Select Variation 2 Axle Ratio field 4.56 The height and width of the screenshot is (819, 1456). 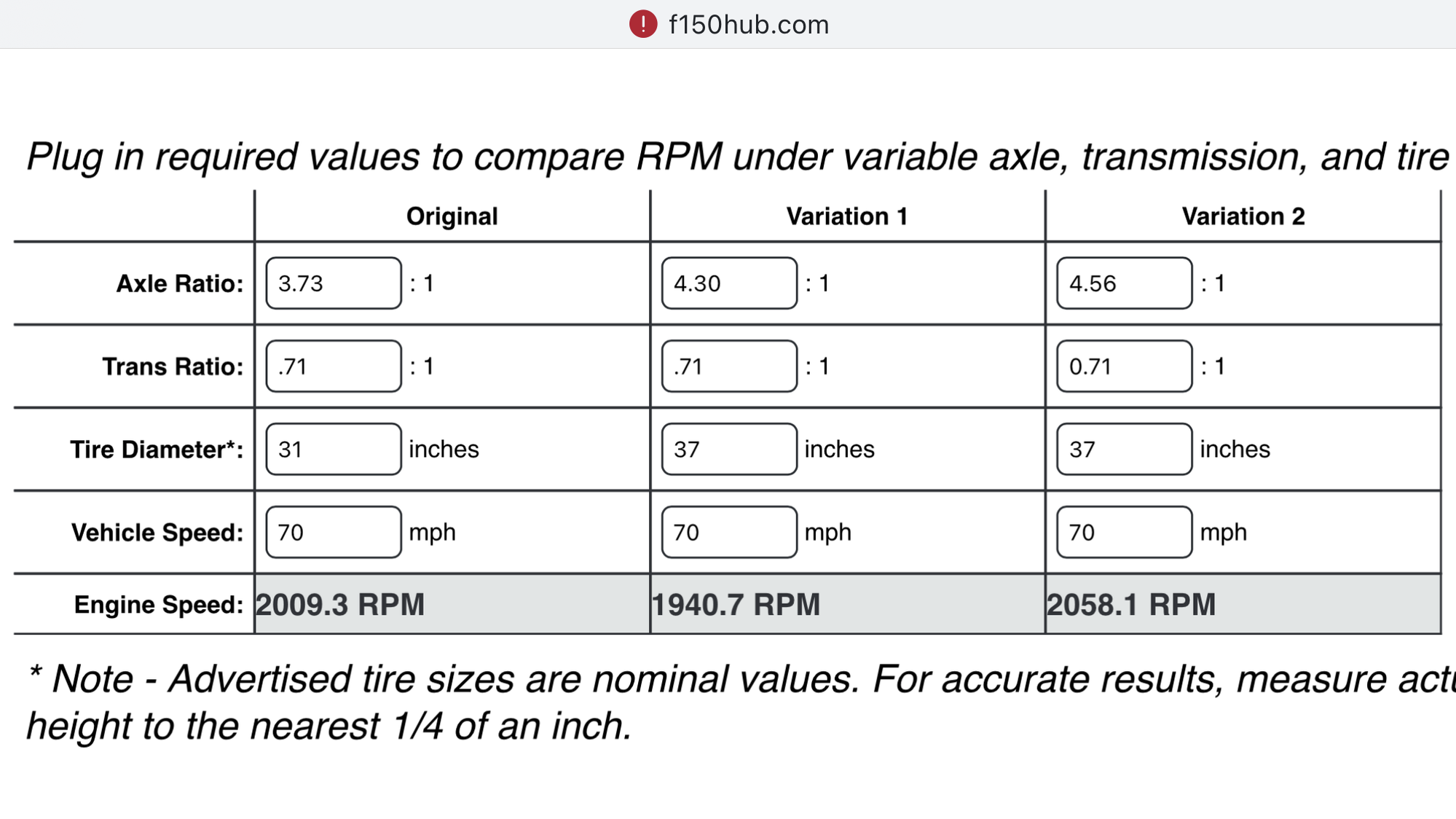click(1125, 283)
